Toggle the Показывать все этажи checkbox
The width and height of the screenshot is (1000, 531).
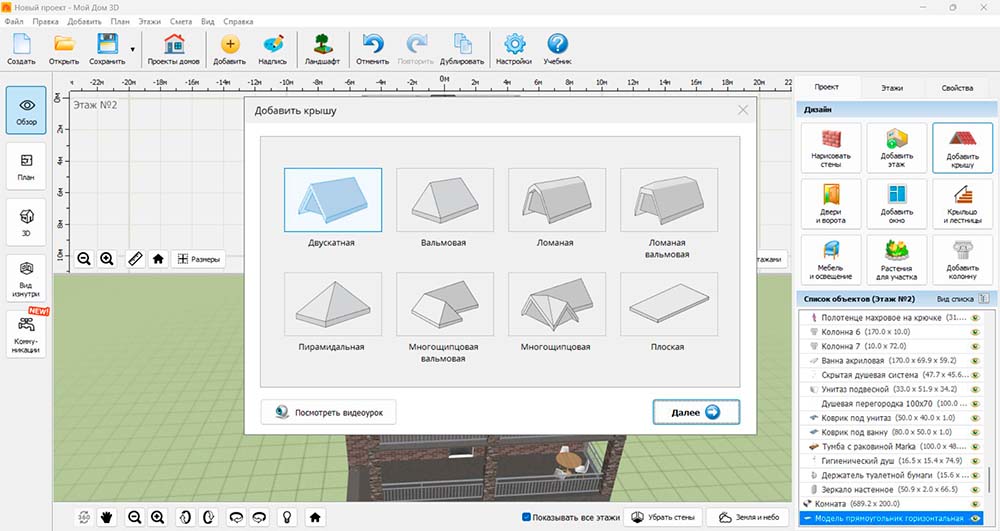[x=528, y=517]
